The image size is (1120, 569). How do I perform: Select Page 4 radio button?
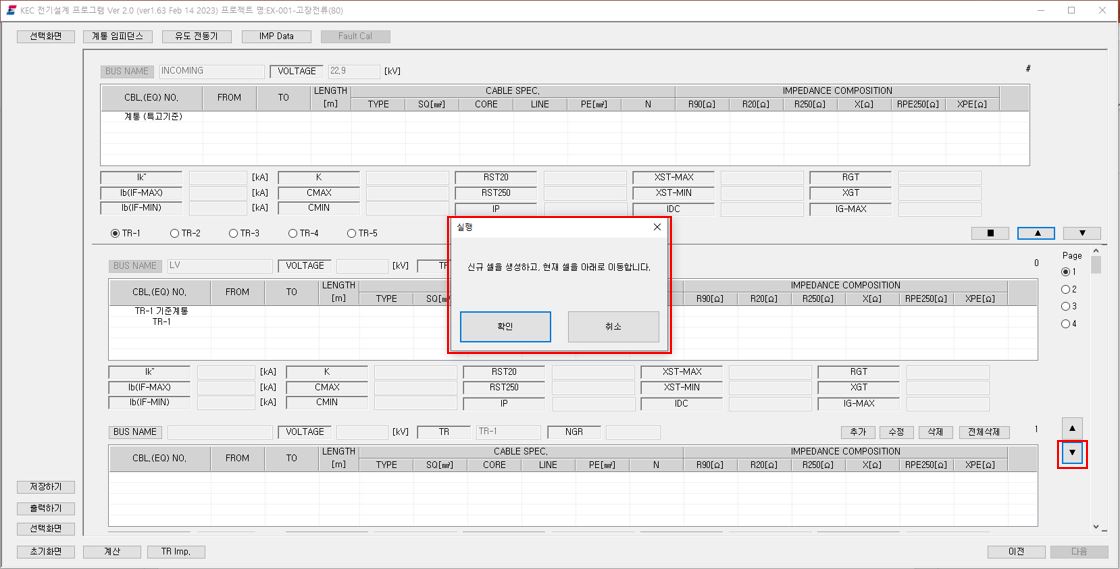coord(1069,323)
